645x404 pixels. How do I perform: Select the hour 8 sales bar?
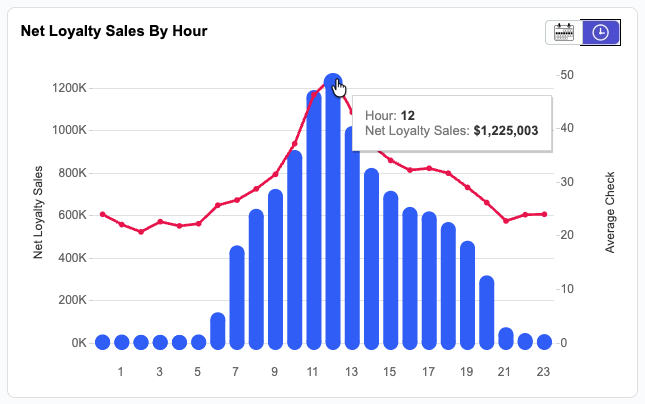point(256,279)
